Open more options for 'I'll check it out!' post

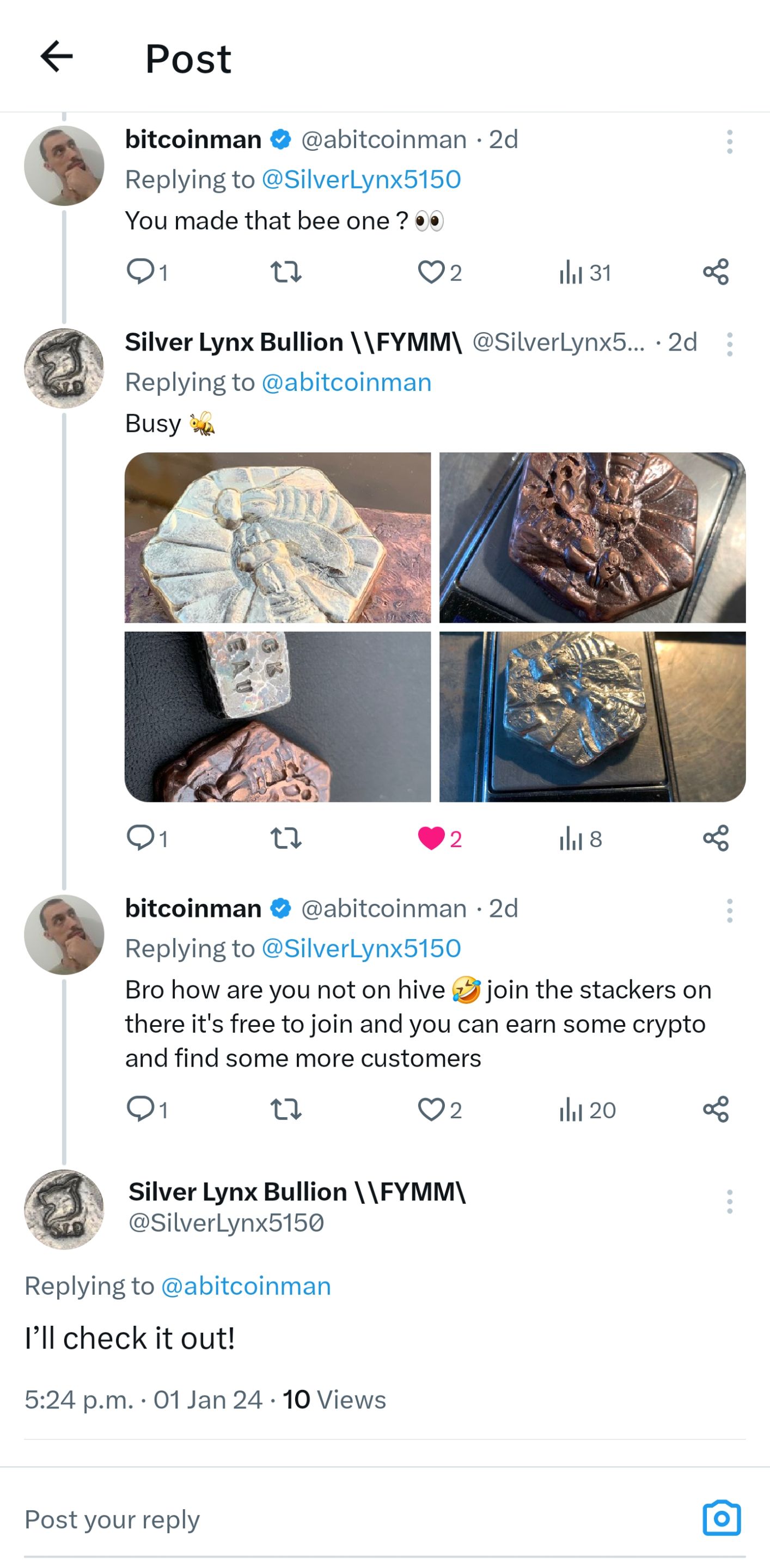coord(729,1202)
